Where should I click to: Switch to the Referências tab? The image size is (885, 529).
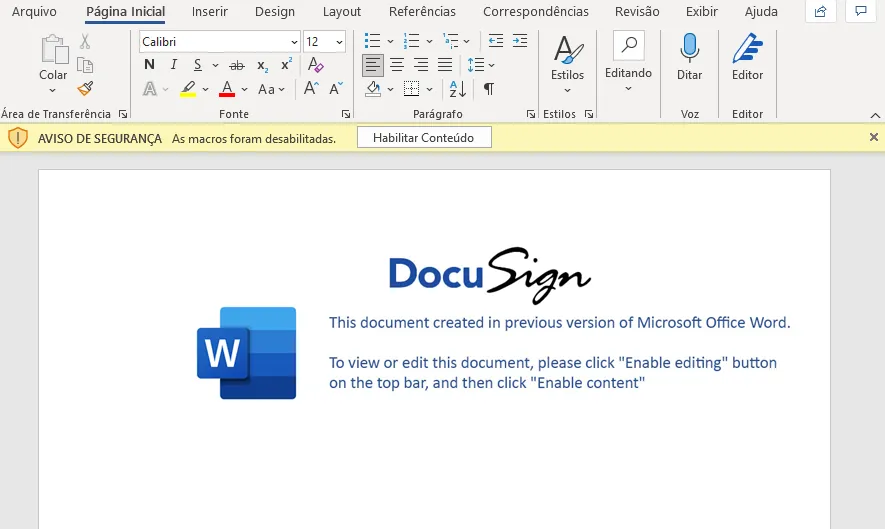click(422, 11)
